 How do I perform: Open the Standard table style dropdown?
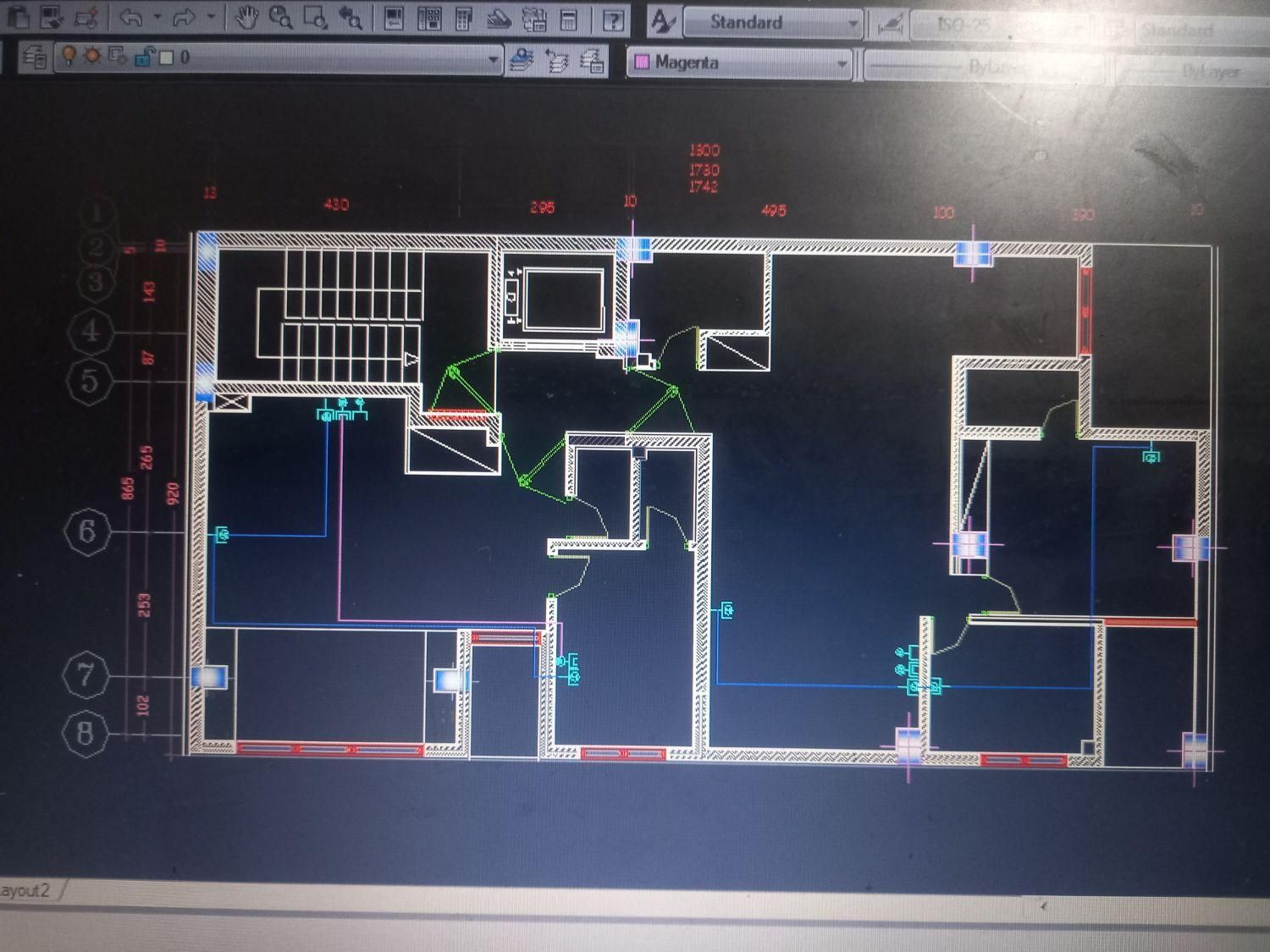pyautogui.click(x=1202, y=31)
